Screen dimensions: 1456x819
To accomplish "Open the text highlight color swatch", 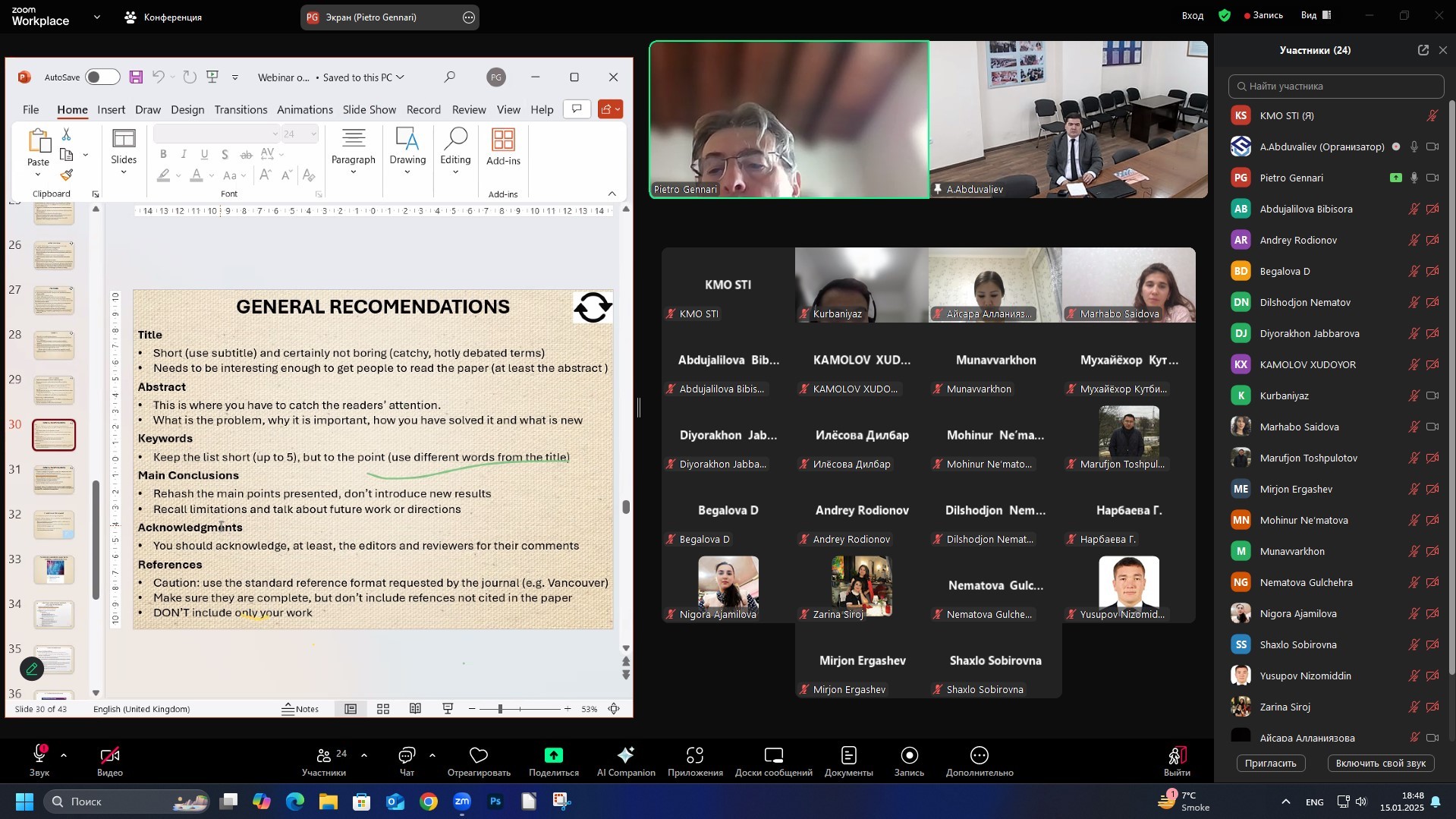I will pos(164,175).
